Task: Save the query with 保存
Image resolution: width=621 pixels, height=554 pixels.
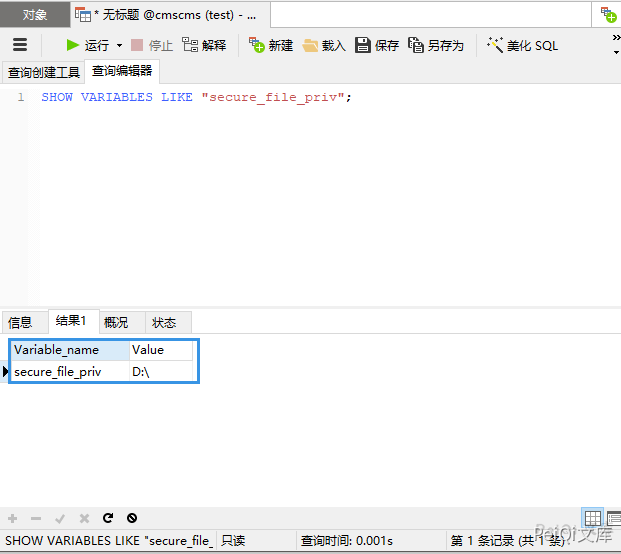Action: pyautogui.click(x=377, y=45)
